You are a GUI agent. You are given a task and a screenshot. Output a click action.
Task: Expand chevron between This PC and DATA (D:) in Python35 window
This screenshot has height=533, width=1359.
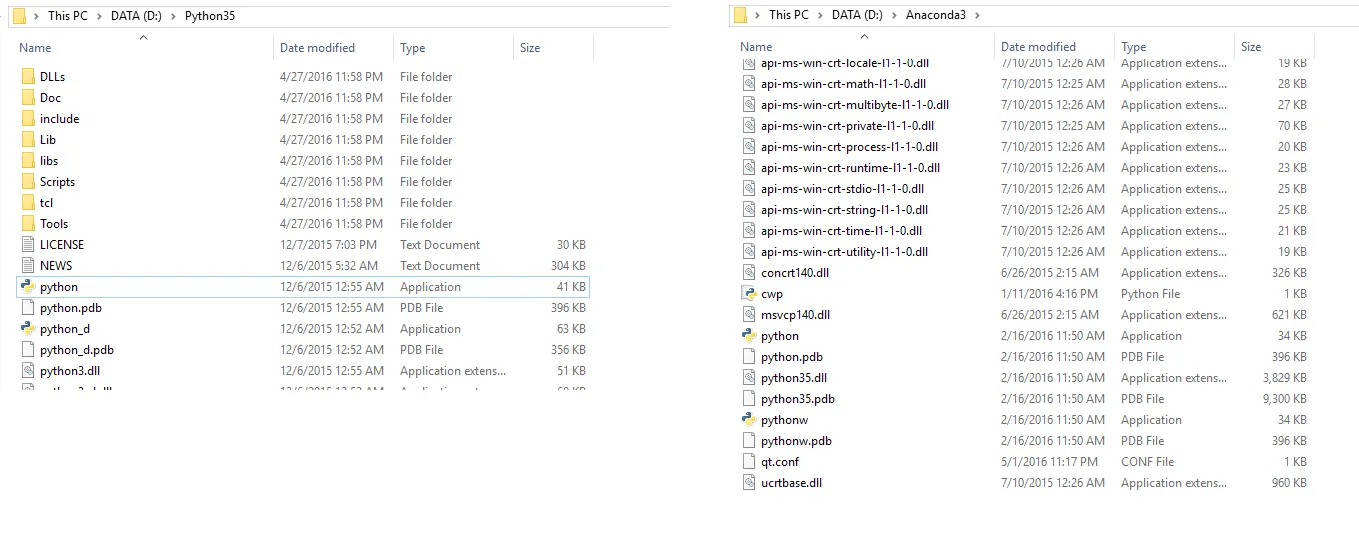coord(99,16)
